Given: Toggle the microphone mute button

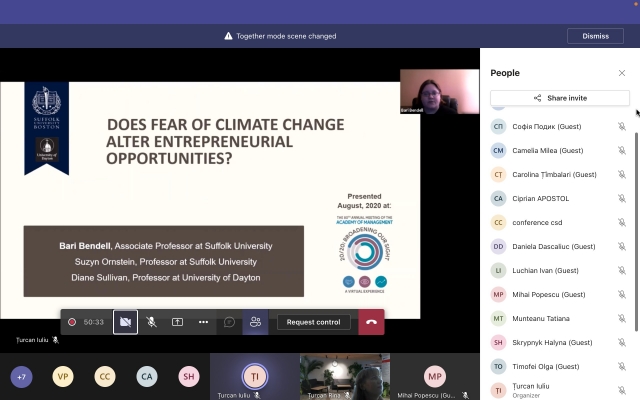Looking at the screenshot, I should [151, 322].
